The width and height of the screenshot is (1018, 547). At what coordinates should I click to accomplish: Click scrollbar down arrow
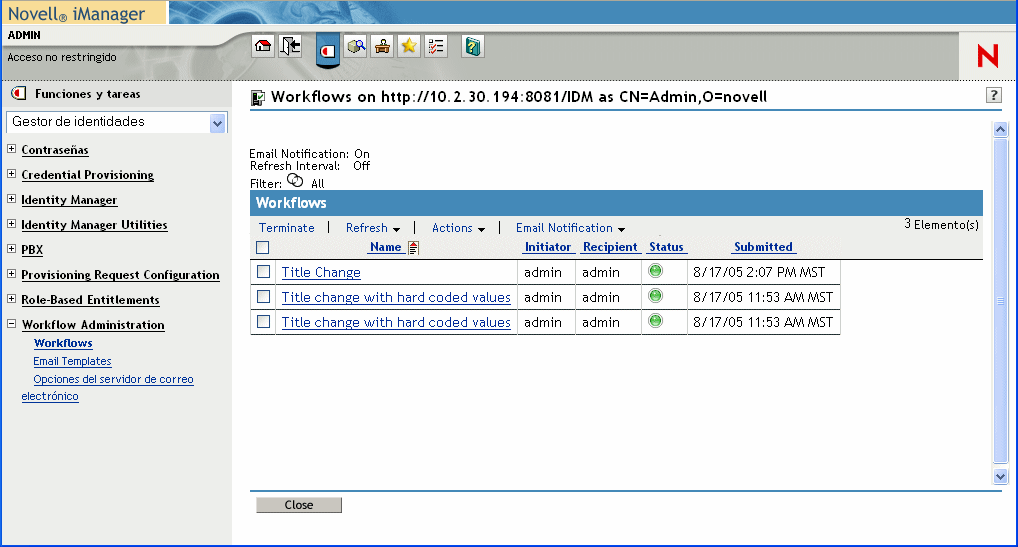coord(1000,476)
